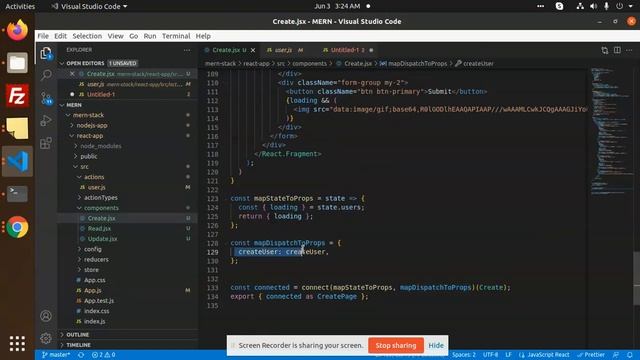Open the Run and Debug view
Viewport: 640px width, 360px height.
46,120
